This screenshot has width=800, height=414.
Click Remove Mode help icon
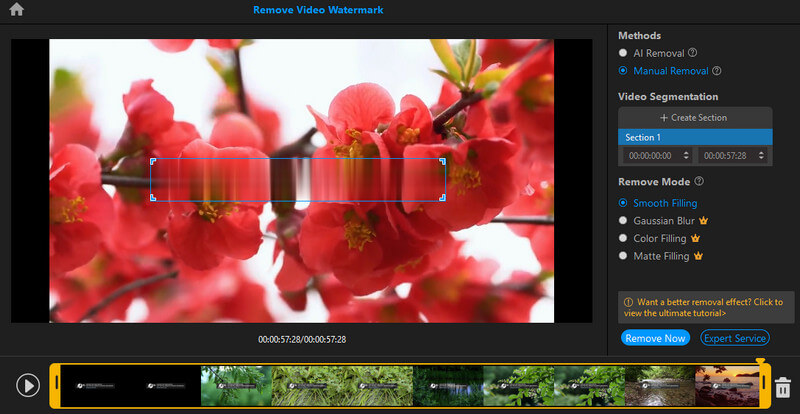click(x=698, y=182)
